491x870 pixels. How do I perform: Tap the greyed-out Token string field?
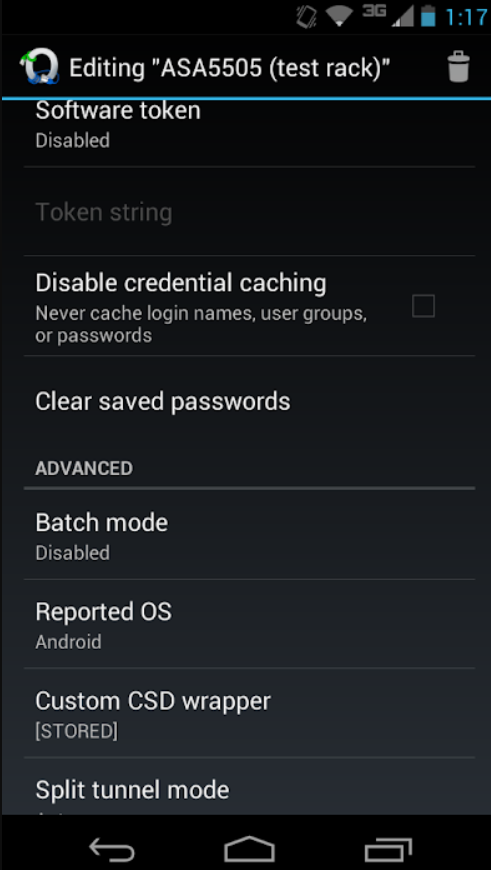[250, 211]
